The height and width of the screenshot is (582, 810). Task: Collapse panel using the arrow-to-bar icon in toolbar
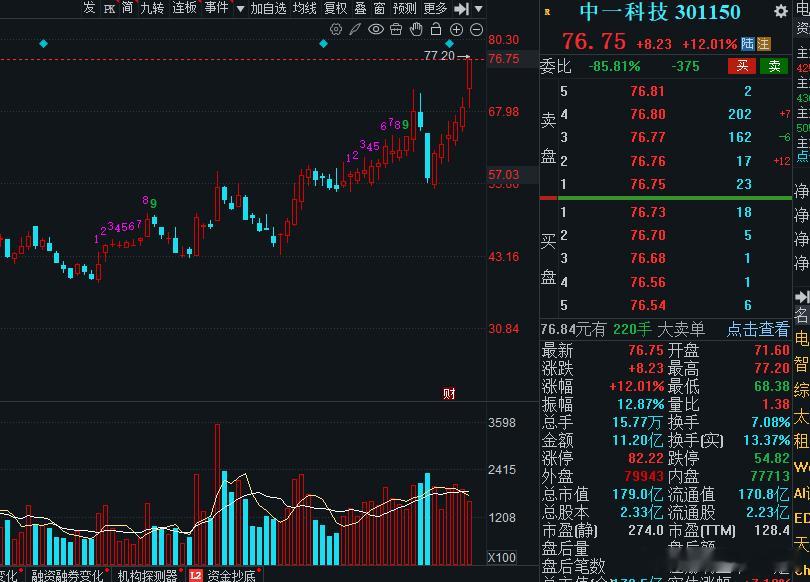(461, 9)
